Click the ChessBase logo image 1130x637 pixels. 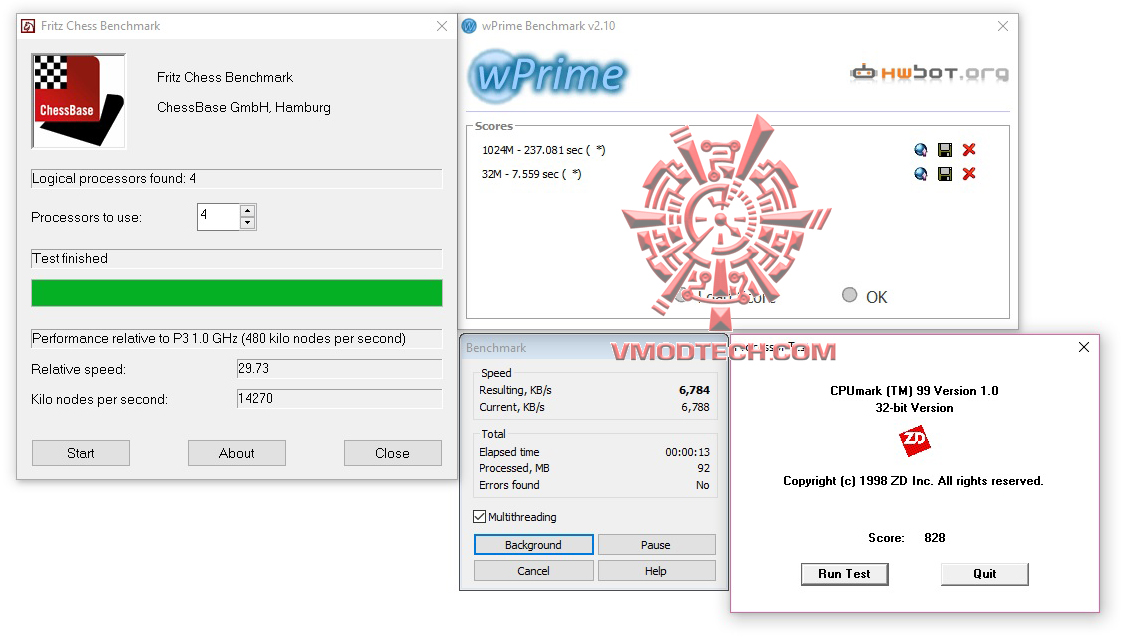coord(79,101)
